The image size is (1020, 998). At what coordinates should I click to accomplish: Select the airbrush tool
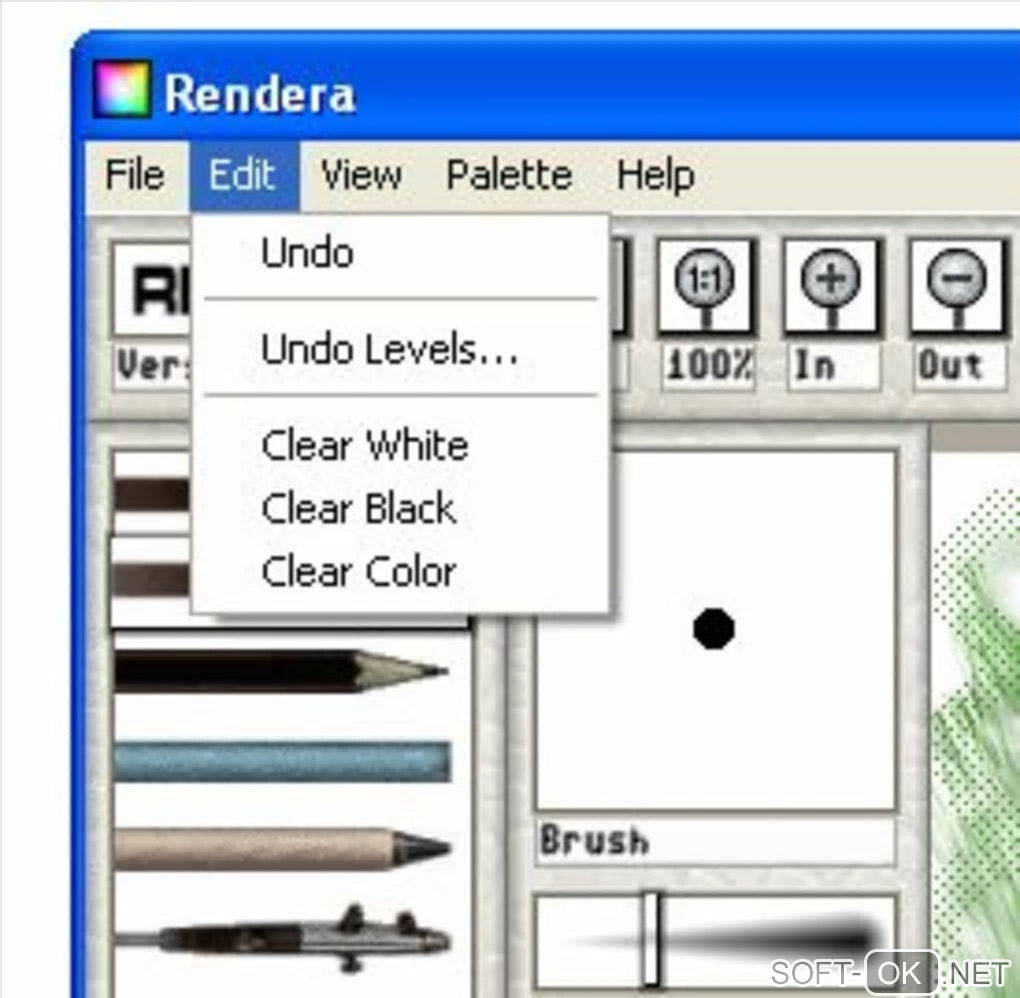tap(282, 939)
